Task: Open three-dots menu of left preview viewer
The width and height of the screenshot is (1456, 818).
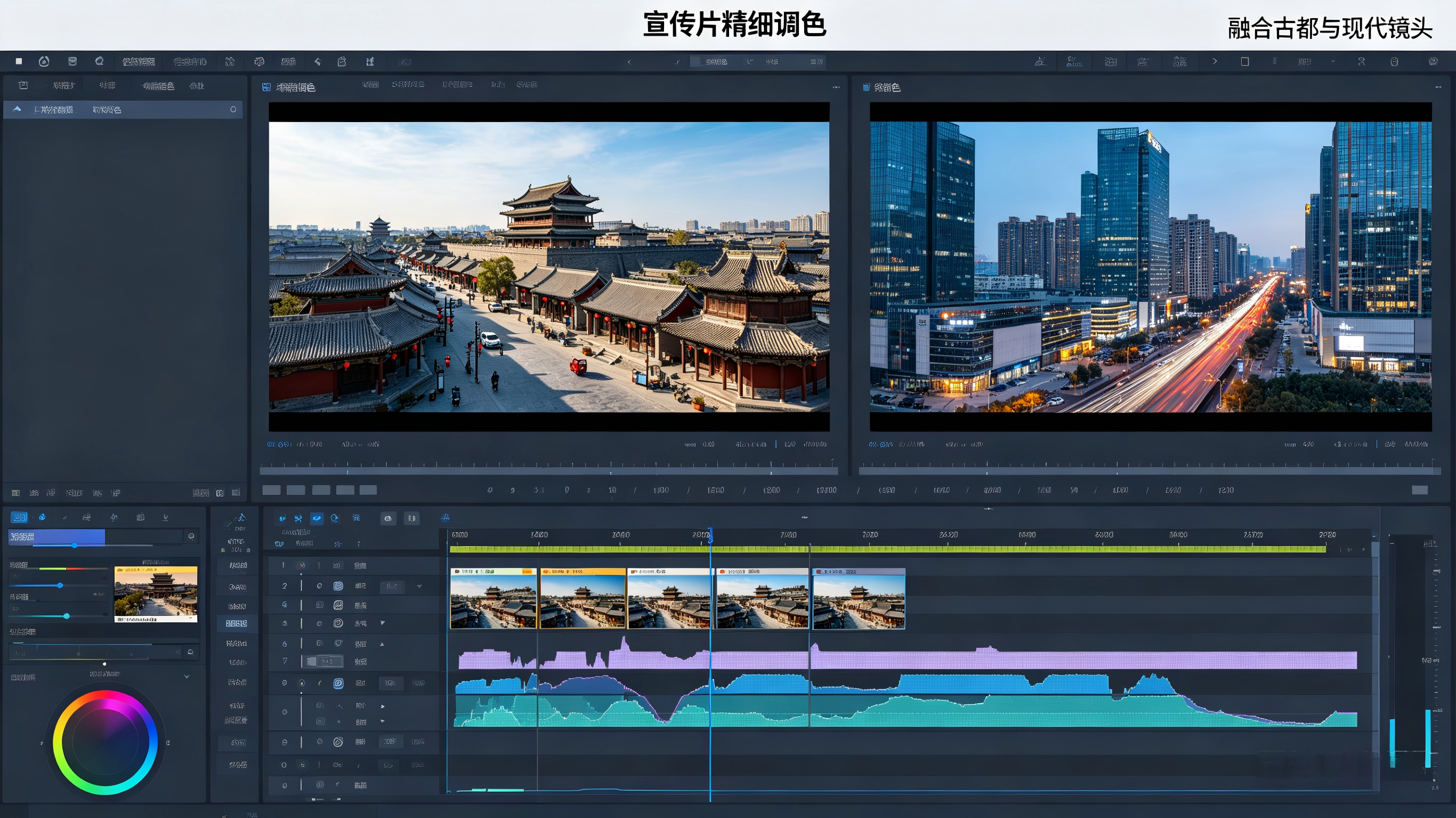Action: click(x=836, y=87)
